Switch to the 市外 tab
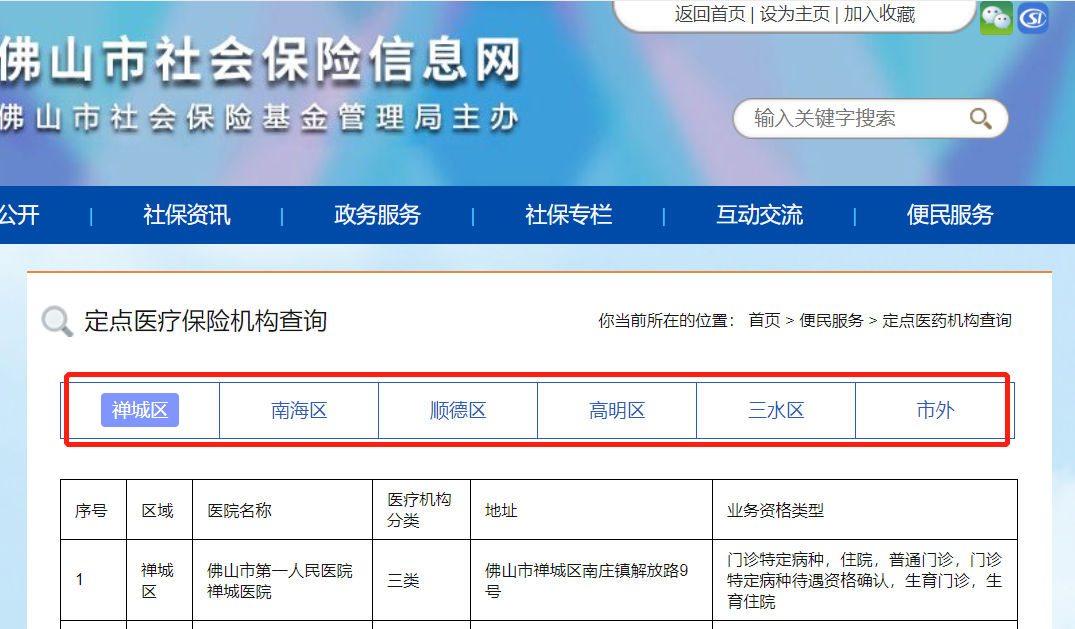Screen dimensions: 1075x629 pos(935,410)
